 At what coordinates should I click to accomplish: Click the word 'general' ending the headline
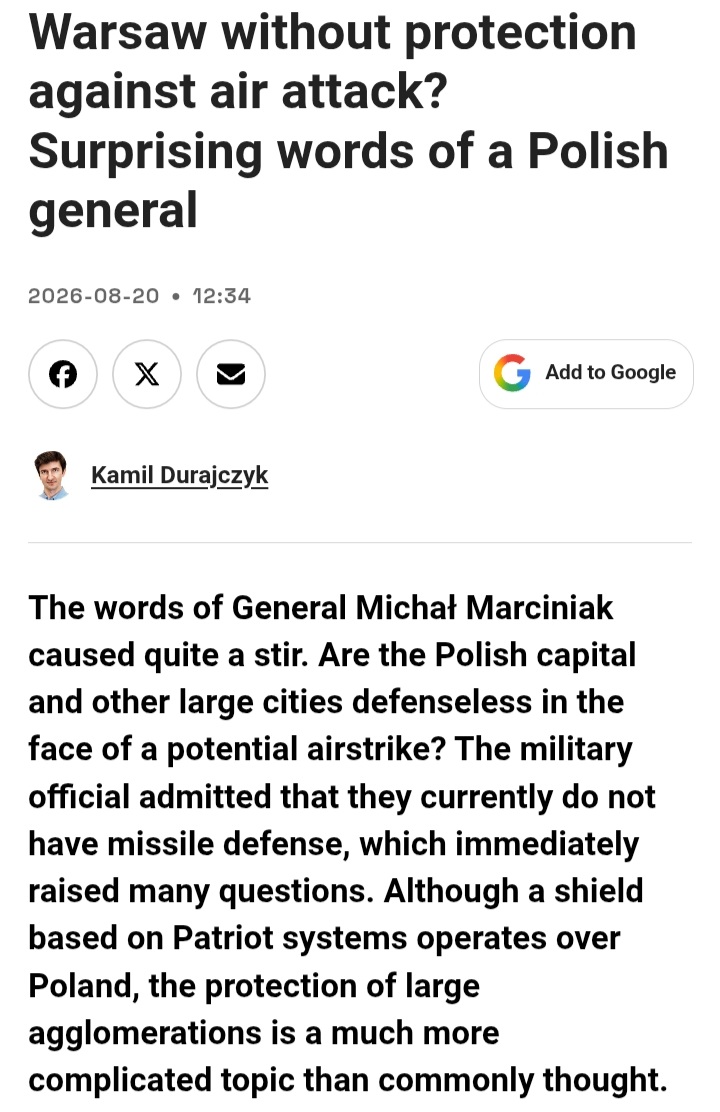pos(113,211)
